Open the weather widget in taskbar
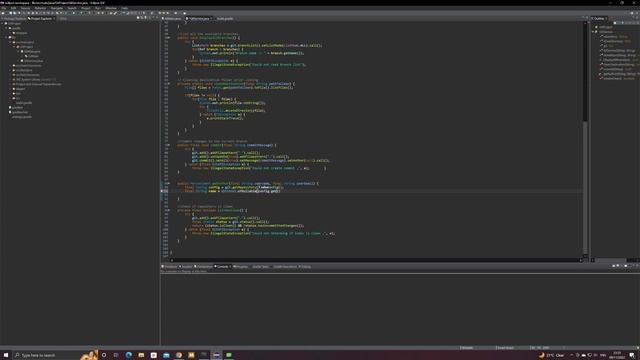The width and height of the screenshot is (640, 360). click(551, 355)
